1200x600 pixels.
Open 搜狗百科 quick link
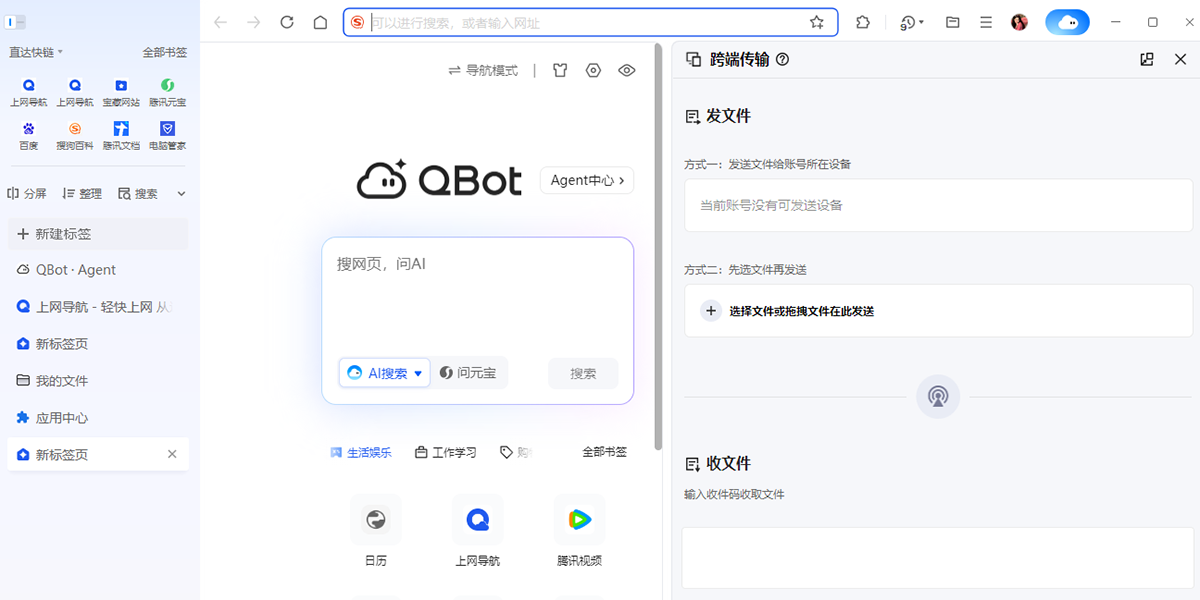(x=75, y=135)
